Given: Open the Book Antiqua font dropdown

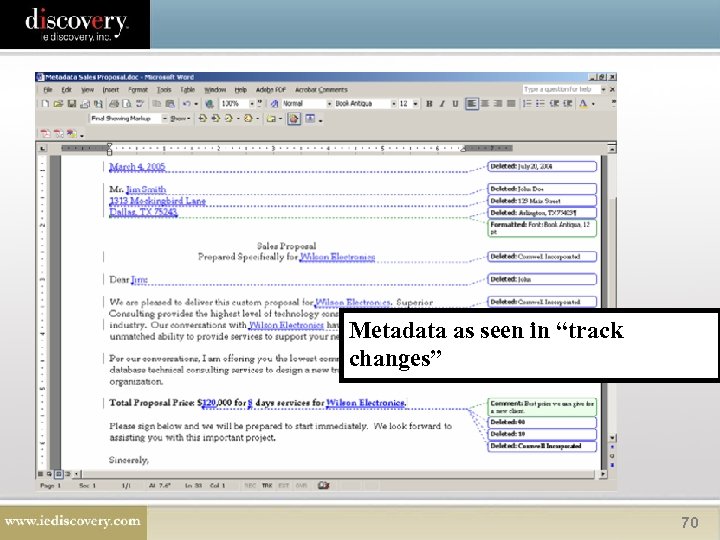Looking at the screenshot, I should click(394, 104).
